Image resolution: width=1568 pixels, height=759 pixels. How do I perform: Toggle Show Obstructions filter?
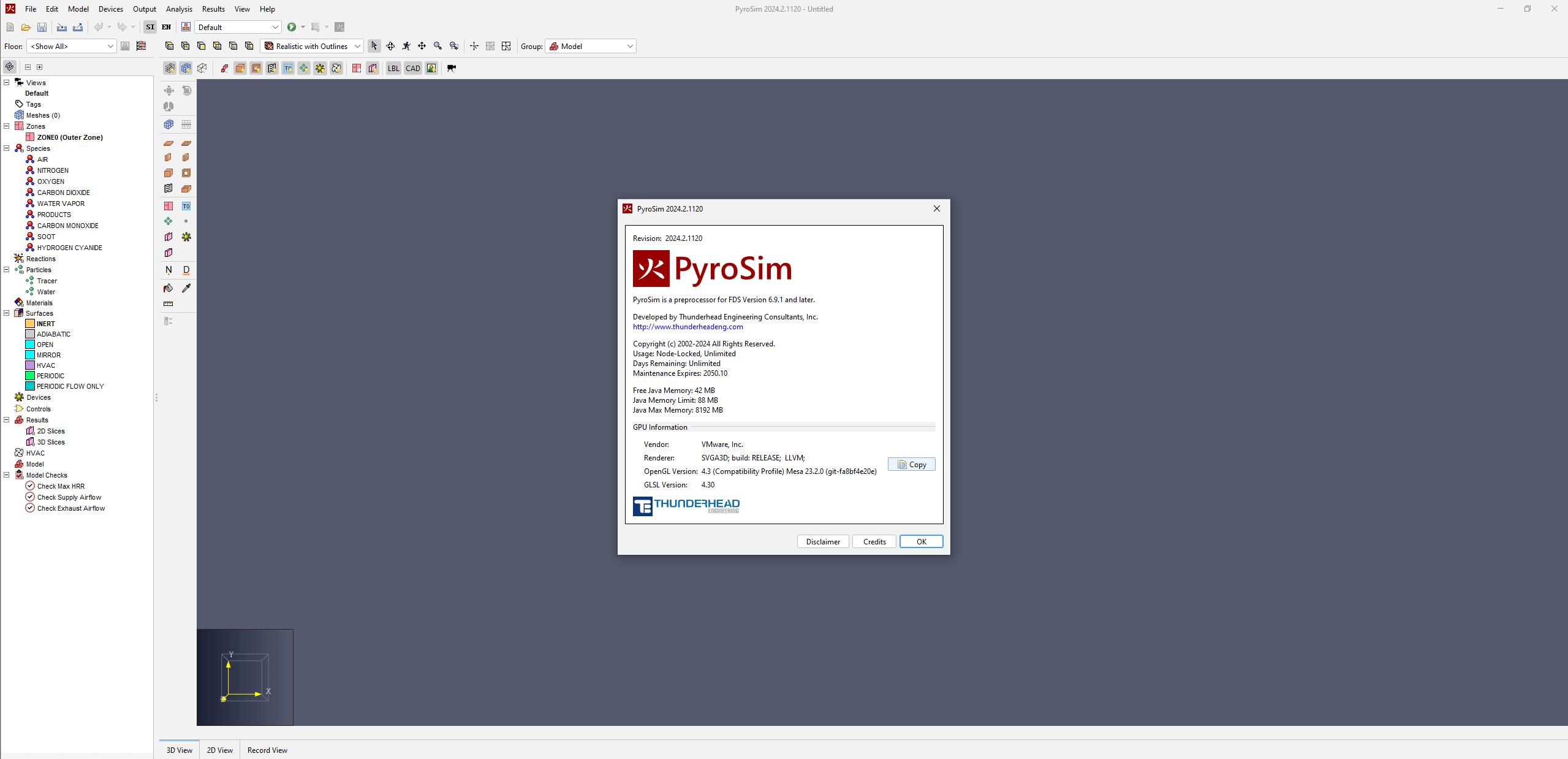[x=240, y=68]
